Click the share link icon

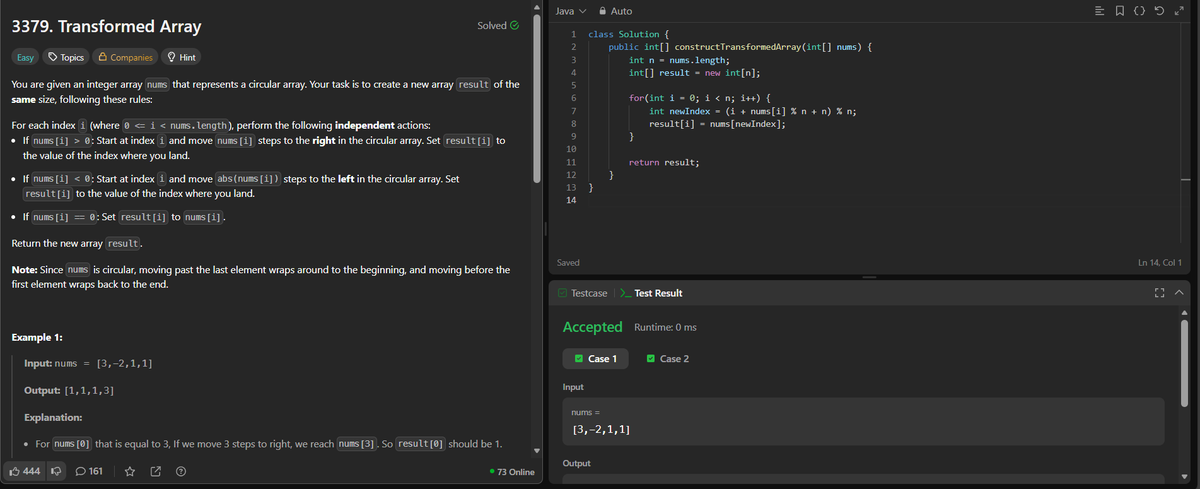155,471
